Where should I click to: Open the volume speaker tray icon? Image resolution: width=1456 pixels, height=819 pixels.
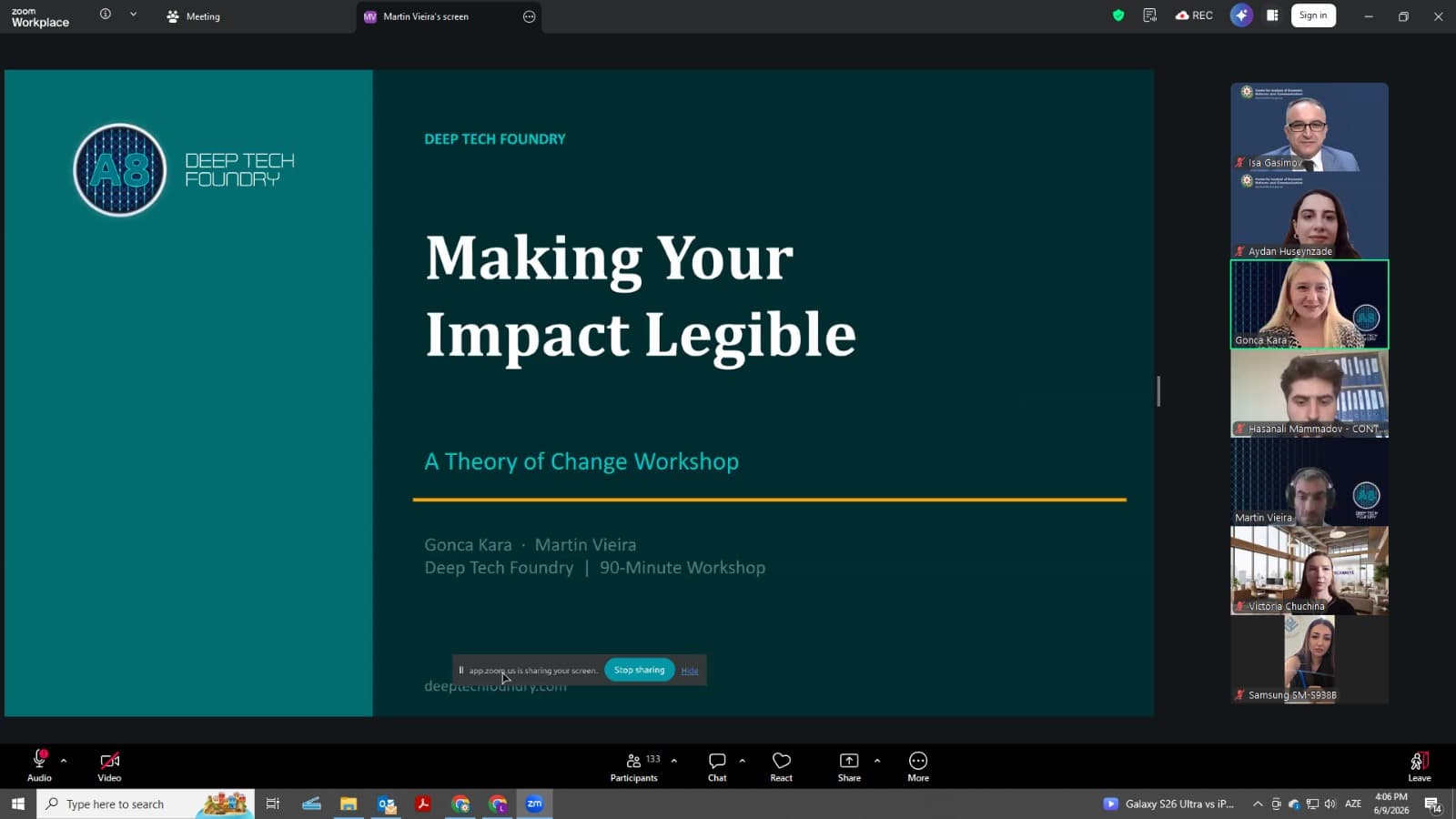click(1330, 804)
